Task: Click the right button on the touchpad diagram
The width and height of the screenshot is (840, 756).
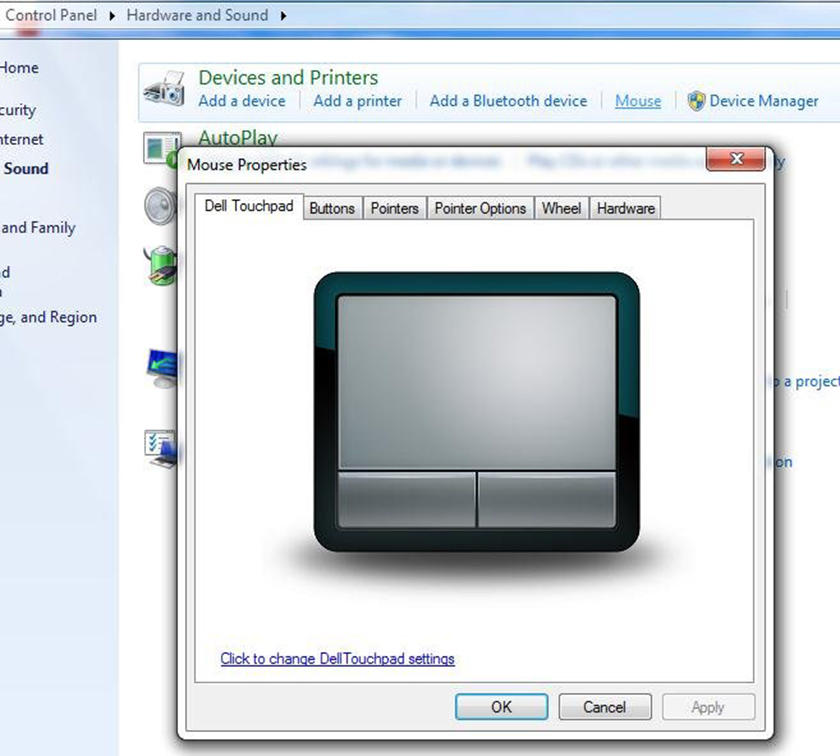Action: pos(548,498)
